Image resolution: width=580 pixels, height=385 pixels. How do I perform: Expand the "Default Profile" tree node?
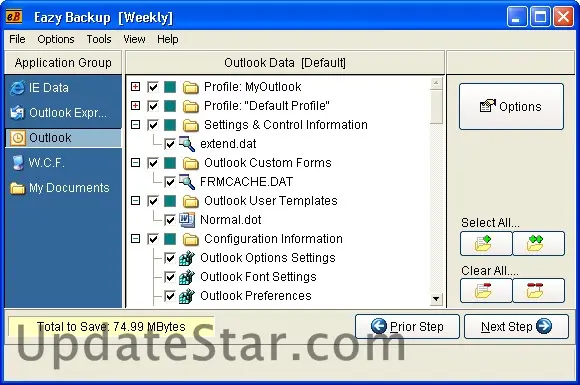coord(136,106)
